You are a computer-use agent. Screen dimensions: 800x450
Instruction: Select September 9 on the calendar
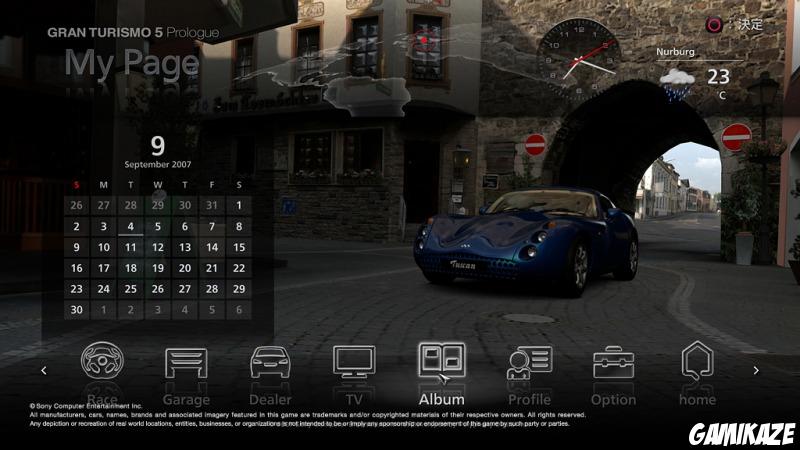[x=77, y=247]
